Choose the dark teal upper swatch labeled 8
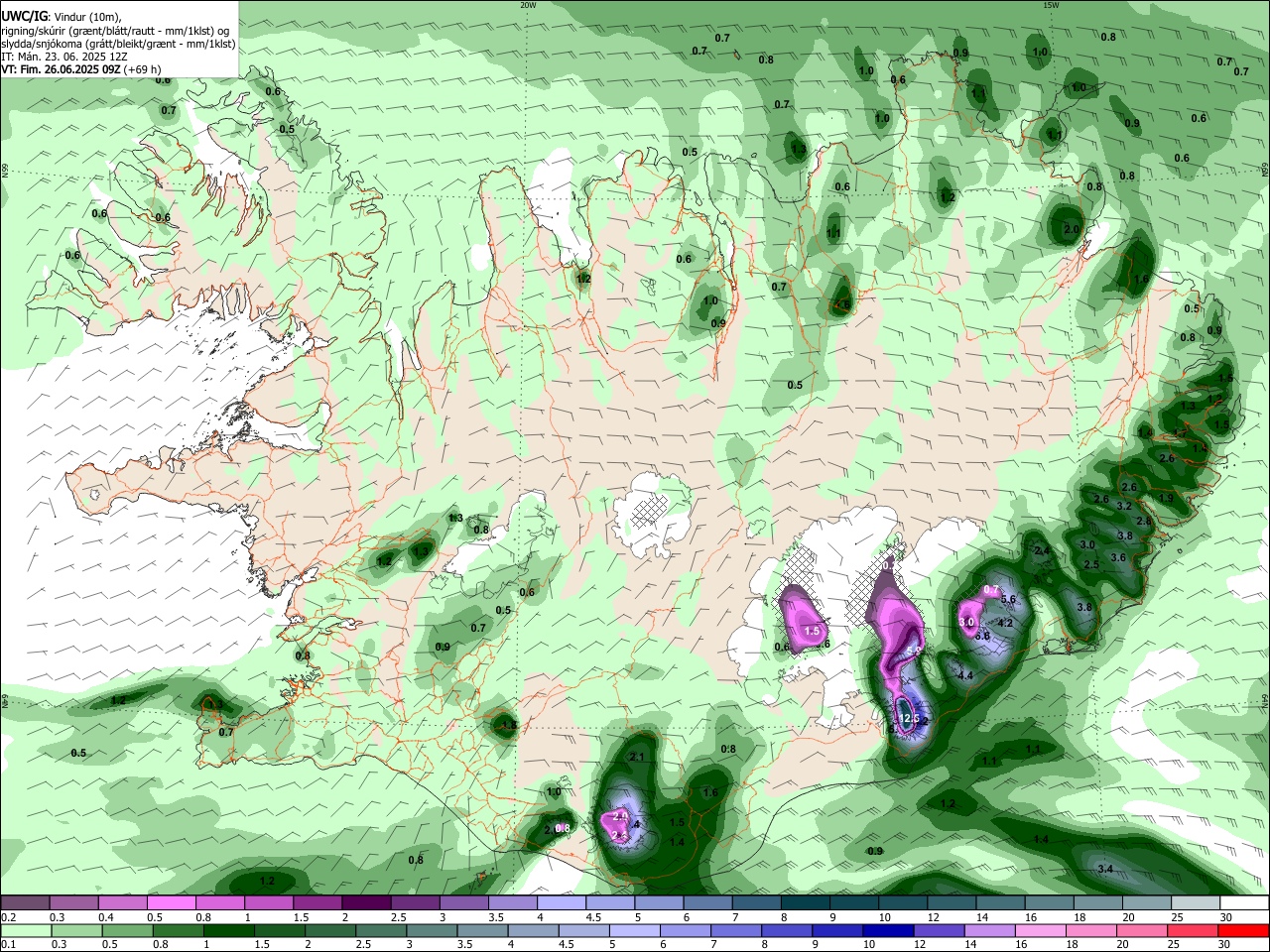The width and height of the screenshot is (1270, 952). click(x=805, y=903)
